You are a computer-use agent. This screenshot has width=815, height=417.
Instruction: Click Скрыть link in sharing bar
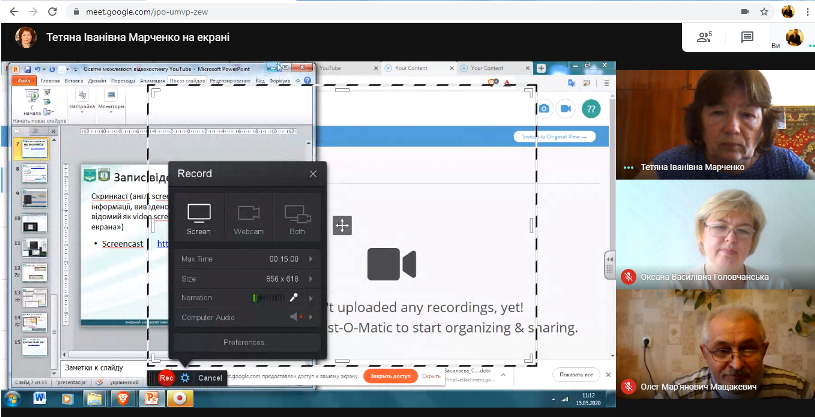point(431,375)
